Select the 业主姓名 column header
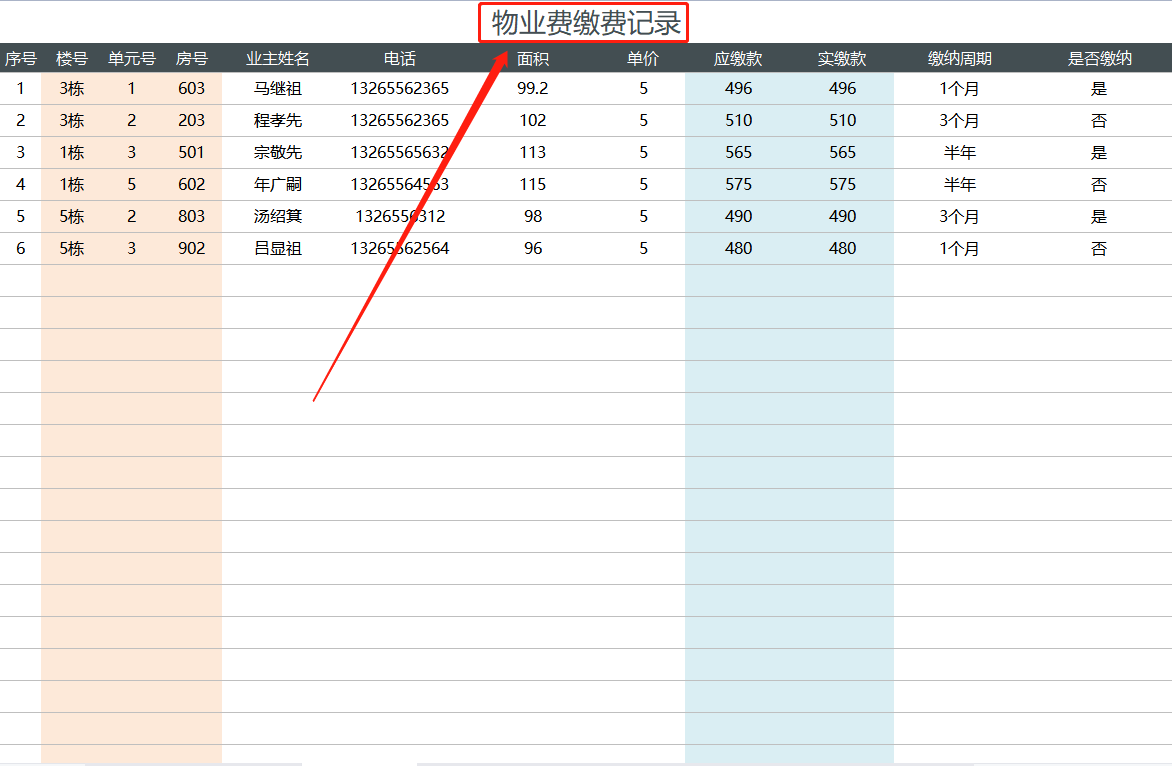 (278, 58)
